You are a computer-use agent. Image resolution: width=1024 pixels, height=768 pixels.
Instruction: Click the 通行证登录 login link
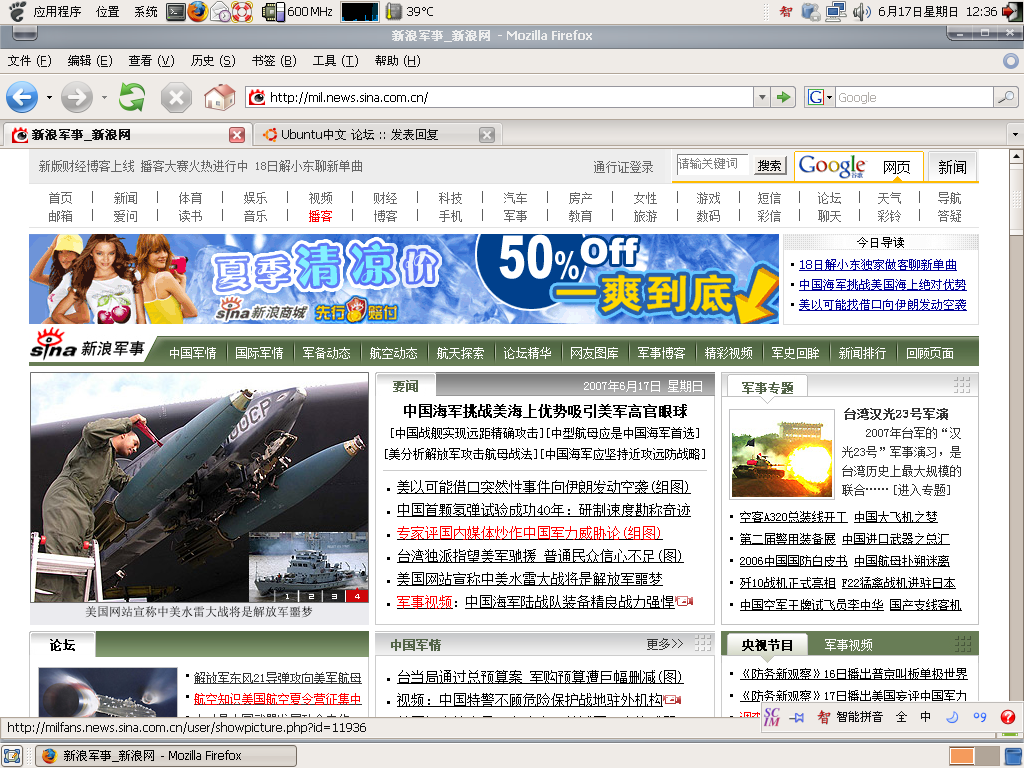(623, 167)
